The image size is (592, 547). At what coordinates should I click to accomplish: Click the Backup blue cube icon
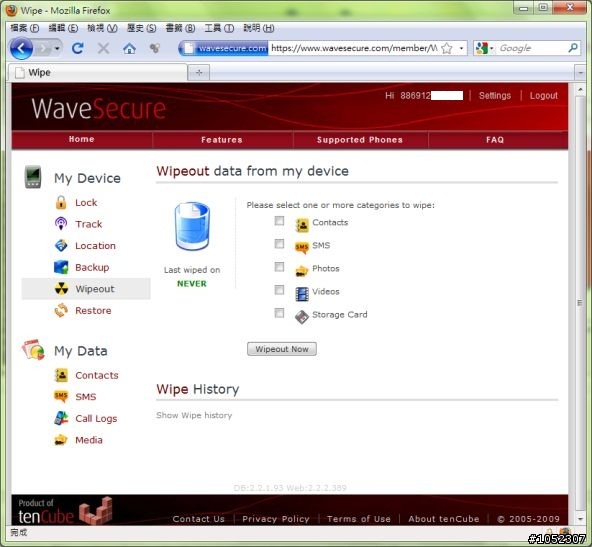point(61,267)
